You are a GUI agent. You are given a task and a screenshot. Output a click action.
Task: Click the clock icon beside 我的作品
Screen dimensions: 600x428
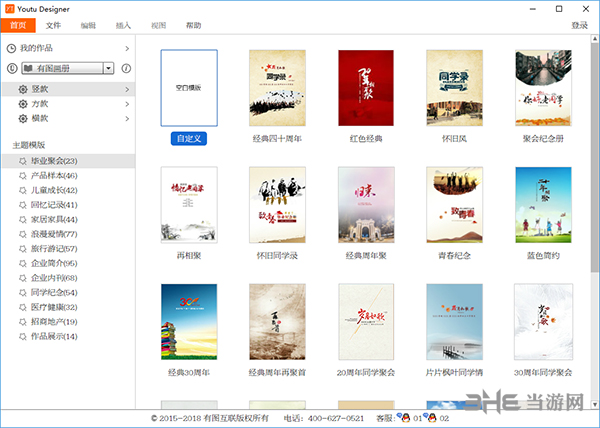[x=11, y=48]
